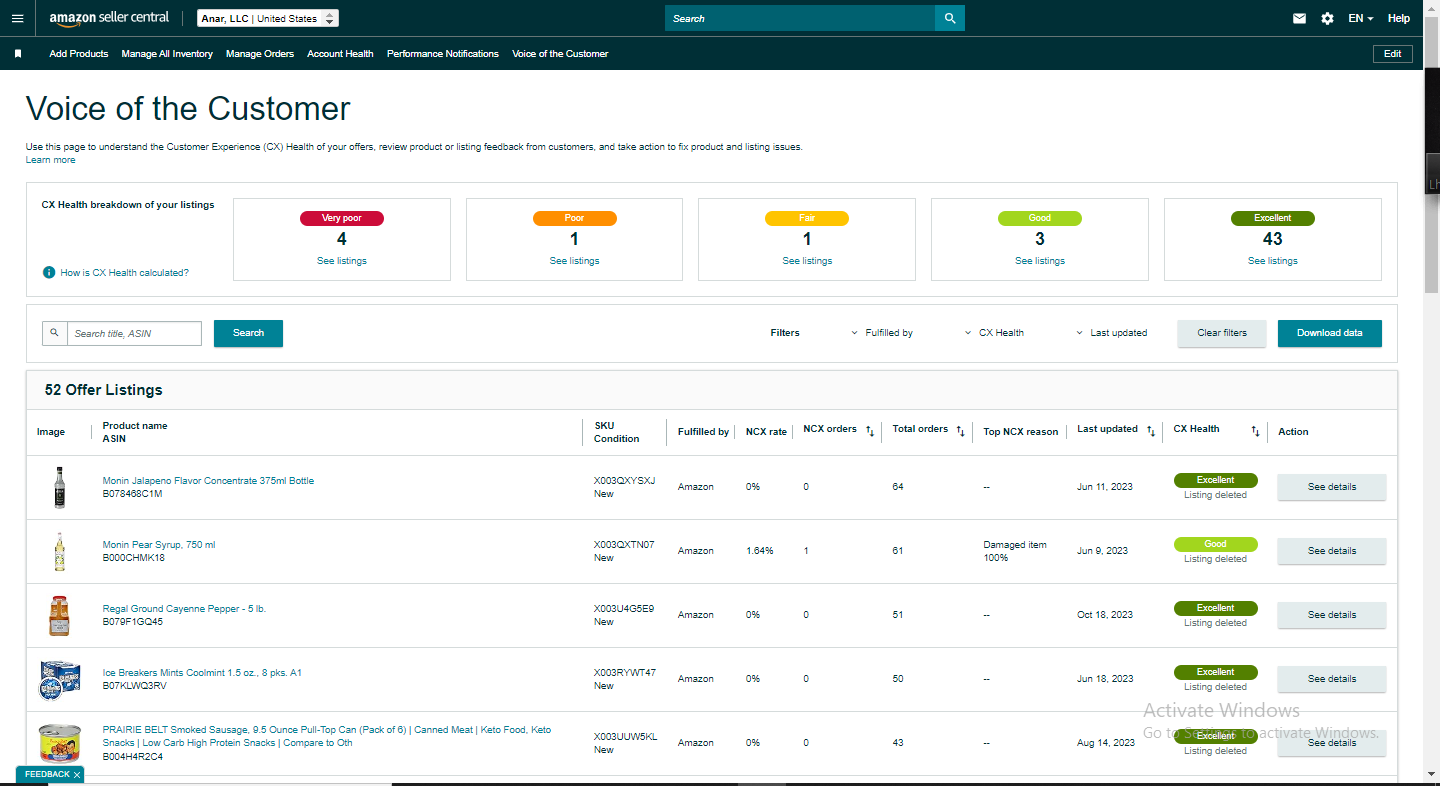Open Performance Notifications
The height and width of the screenshot is (786, 1440).
point(443,54)
